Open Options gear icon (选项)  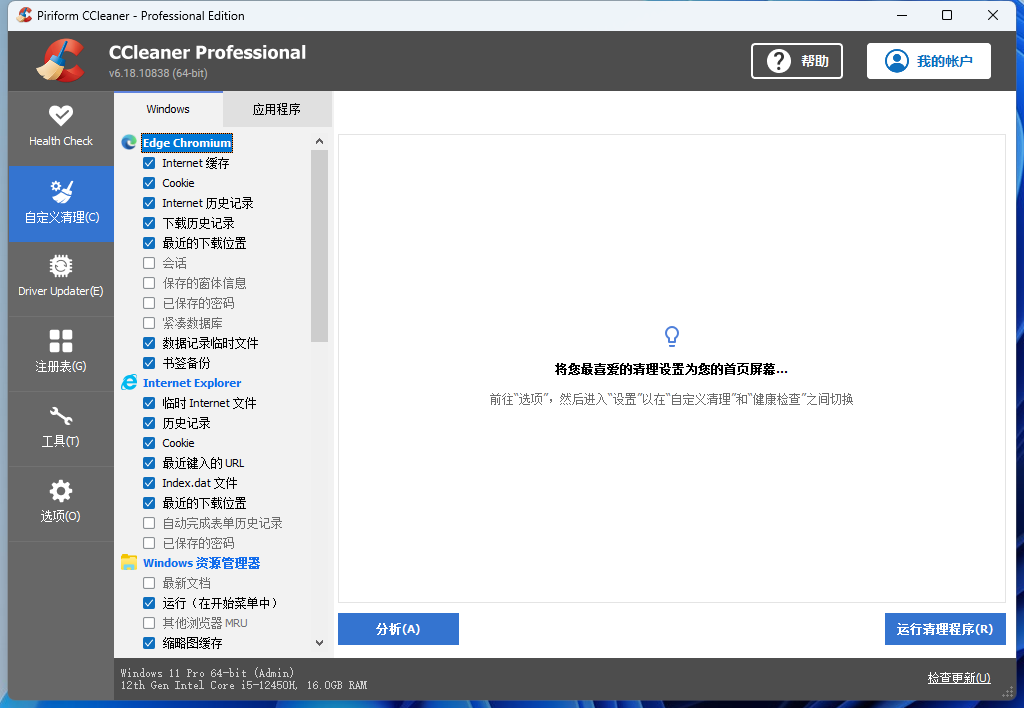click(x=61, y=491)
